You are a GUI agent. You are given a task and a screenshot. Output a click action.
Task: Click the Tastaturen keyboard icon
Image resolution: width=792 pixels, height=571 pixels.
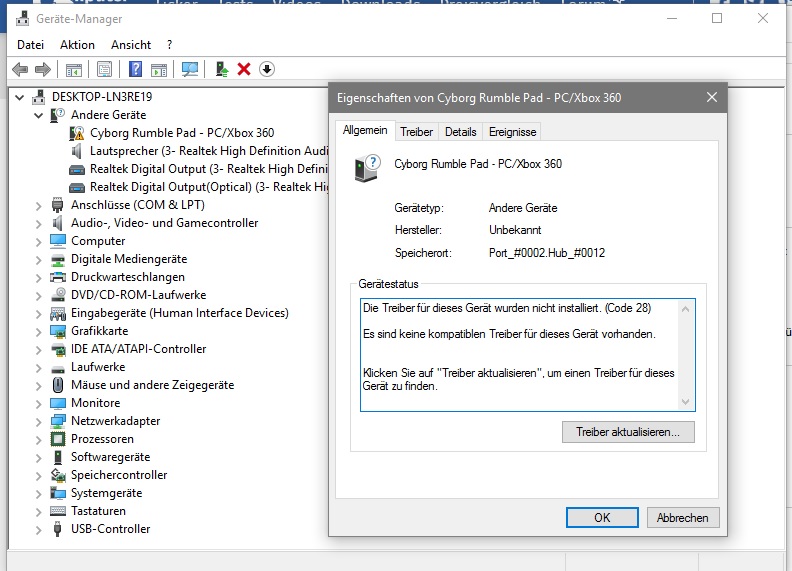(58, 511)
